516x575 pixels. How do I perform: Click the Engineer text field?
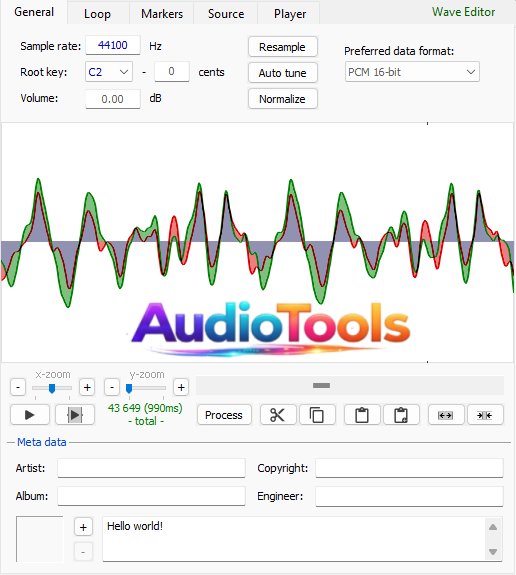(x=409, y=496)
